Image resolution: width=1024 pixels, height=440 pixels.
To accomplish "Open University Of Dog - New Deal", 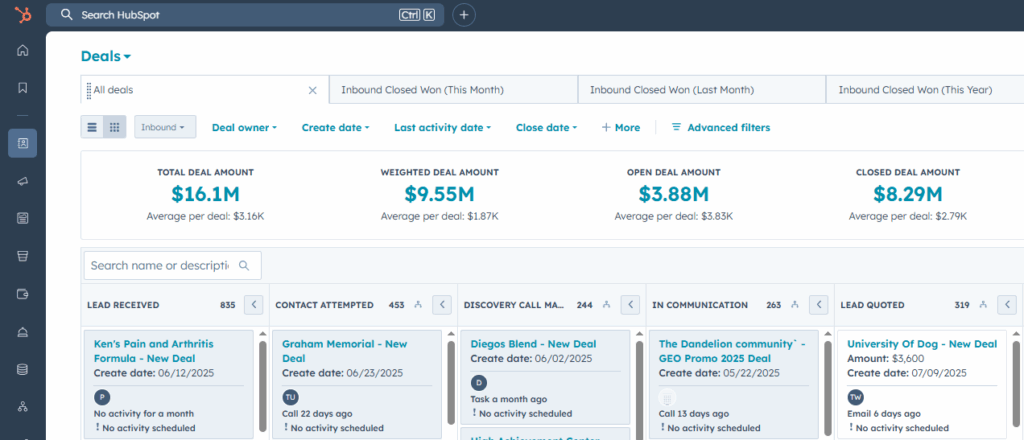I will click(x=921, y=344).
